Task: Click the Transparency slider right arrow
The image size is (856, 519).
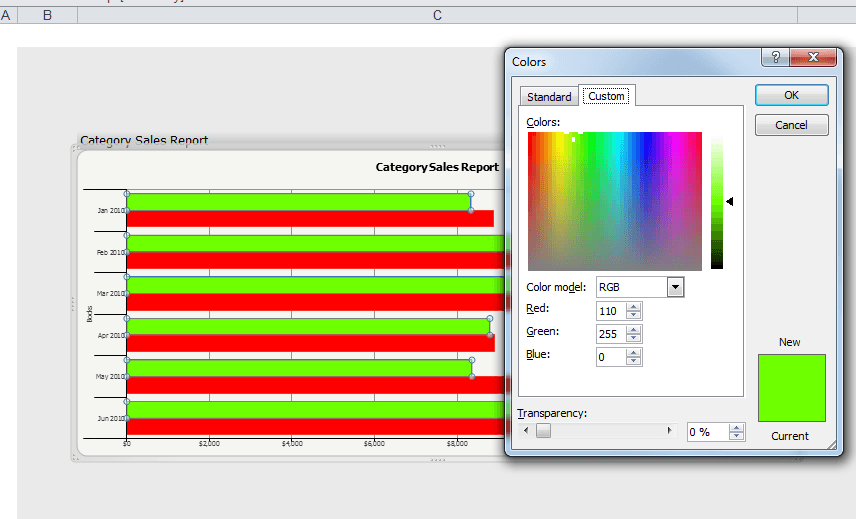Action: (670, 431)
